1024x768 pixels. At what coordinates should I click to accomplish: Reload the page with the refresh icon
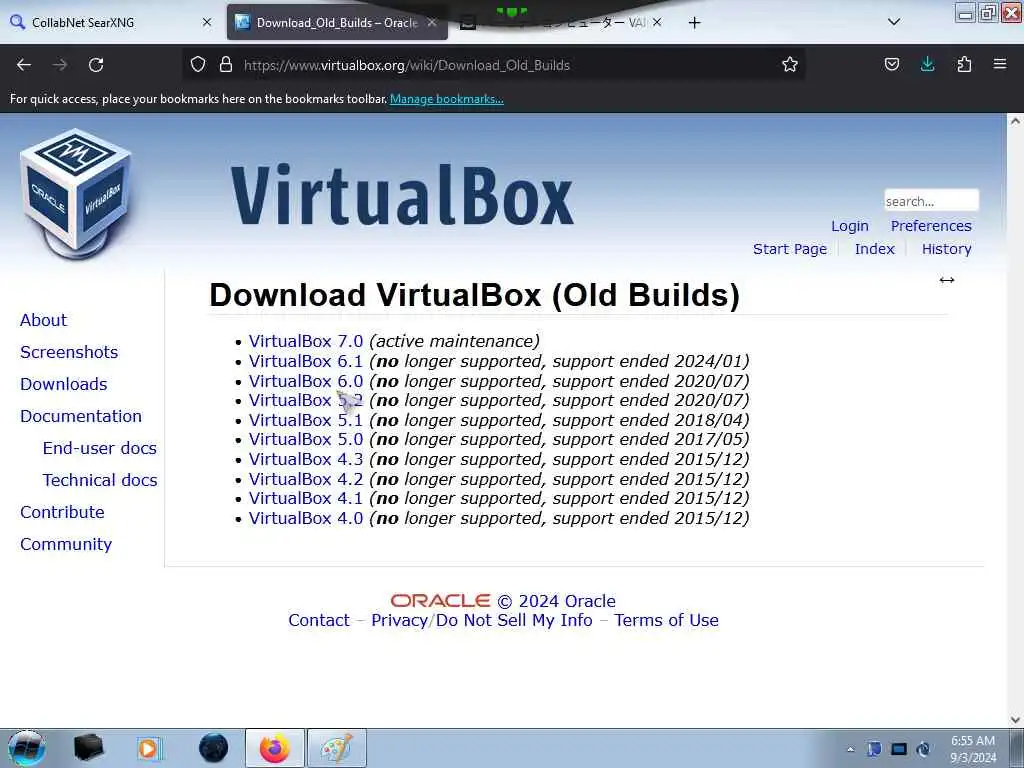(96, 65)
